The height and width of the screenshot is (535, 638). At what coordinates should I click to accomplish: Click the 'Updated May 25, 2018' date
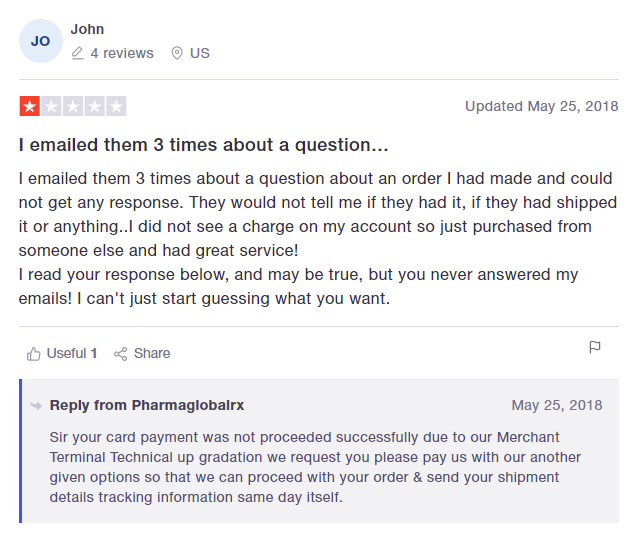click(541, 106)
